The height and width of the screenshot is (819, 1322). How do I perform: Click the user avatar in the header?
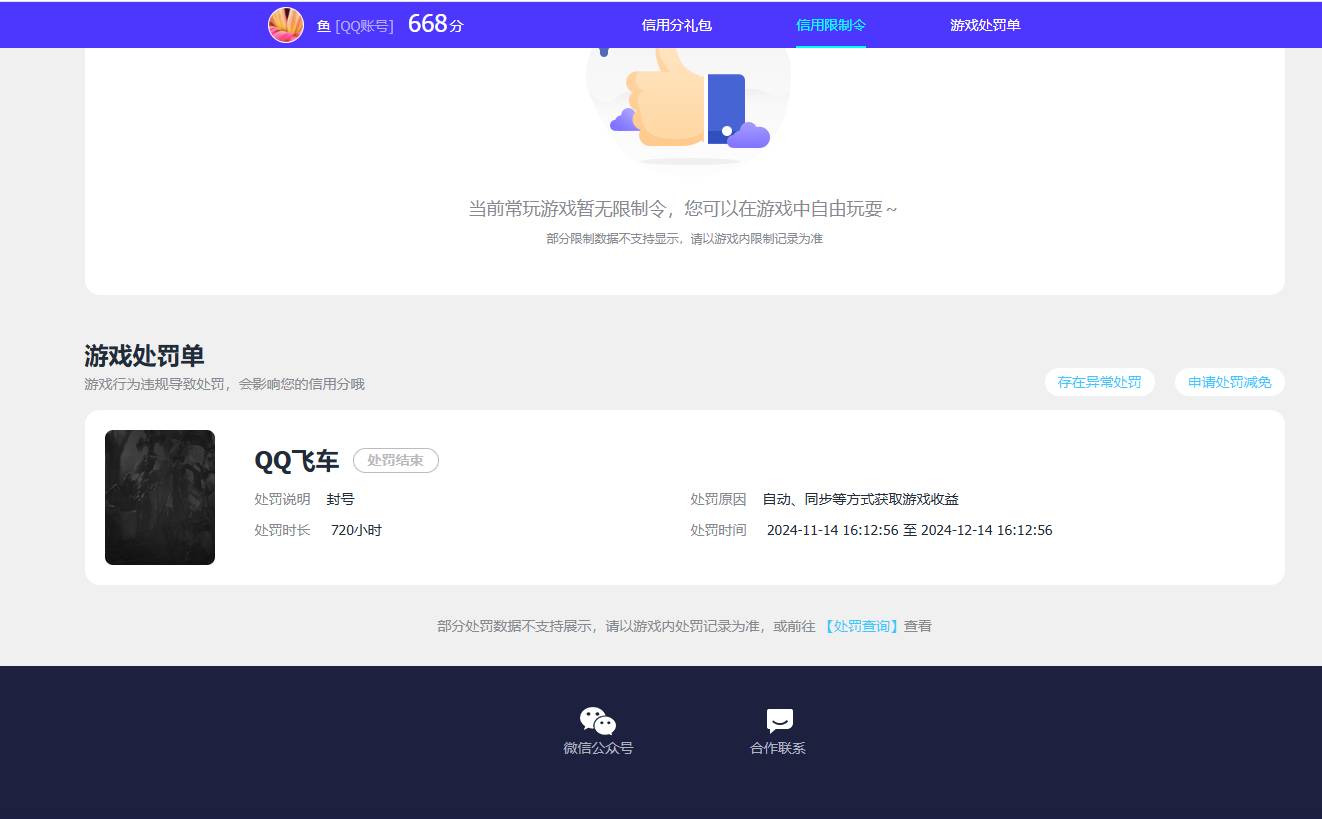[286, 24]
